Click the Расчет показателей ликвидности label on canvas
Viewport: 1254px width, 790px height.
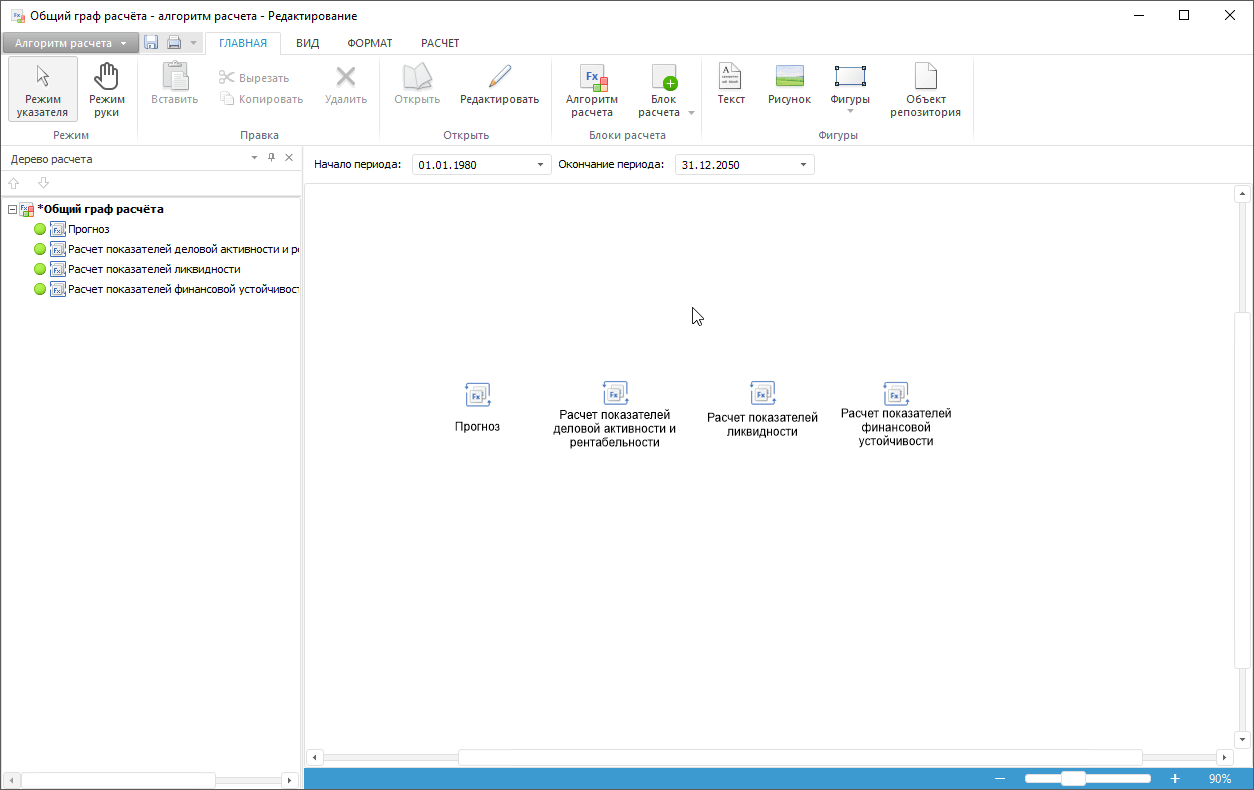[x=763, y=424]
